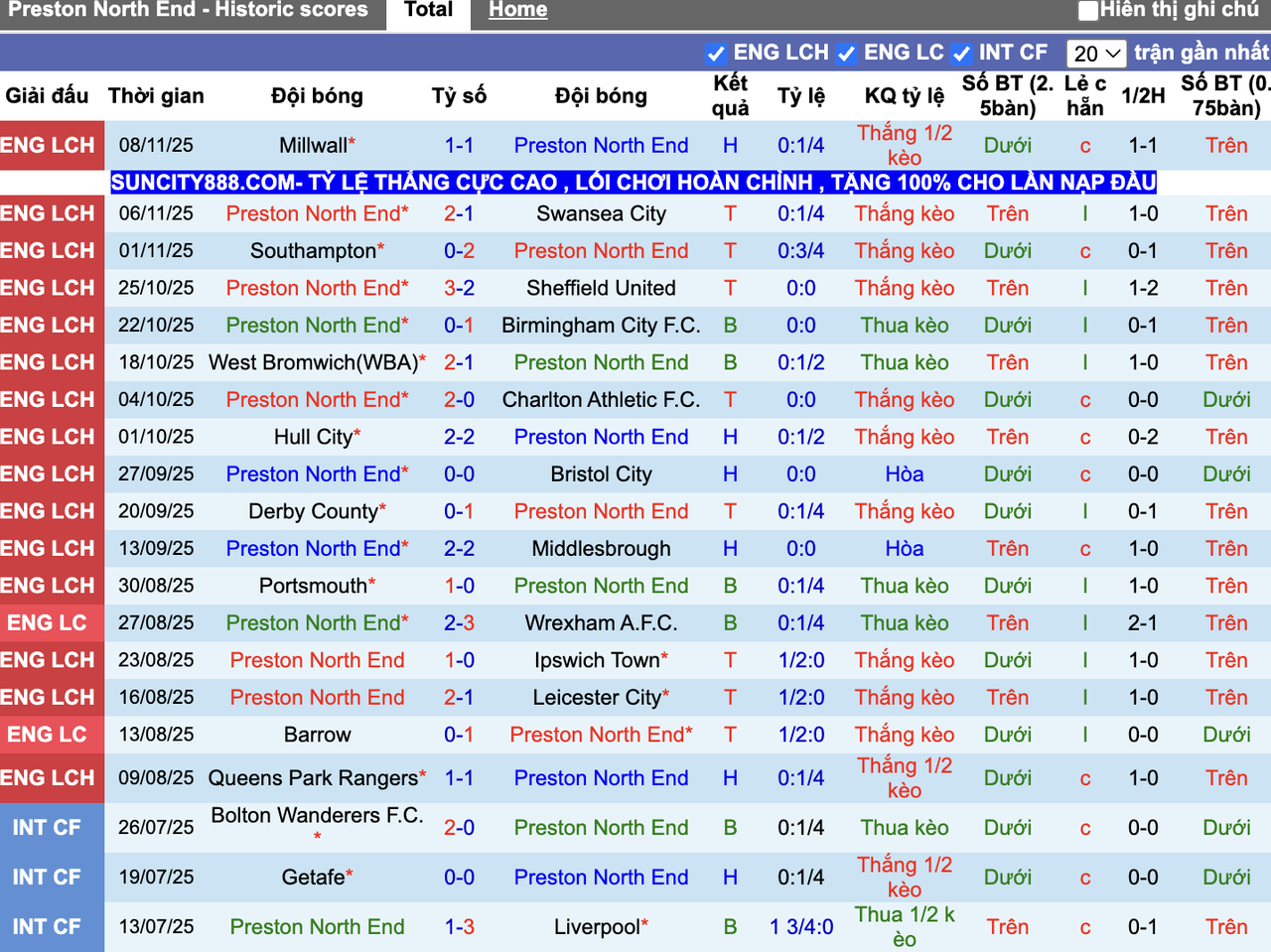Click the 2-3 score against Wrexham A.F.C.
The image size is (1271, 952).
(459, 623)
